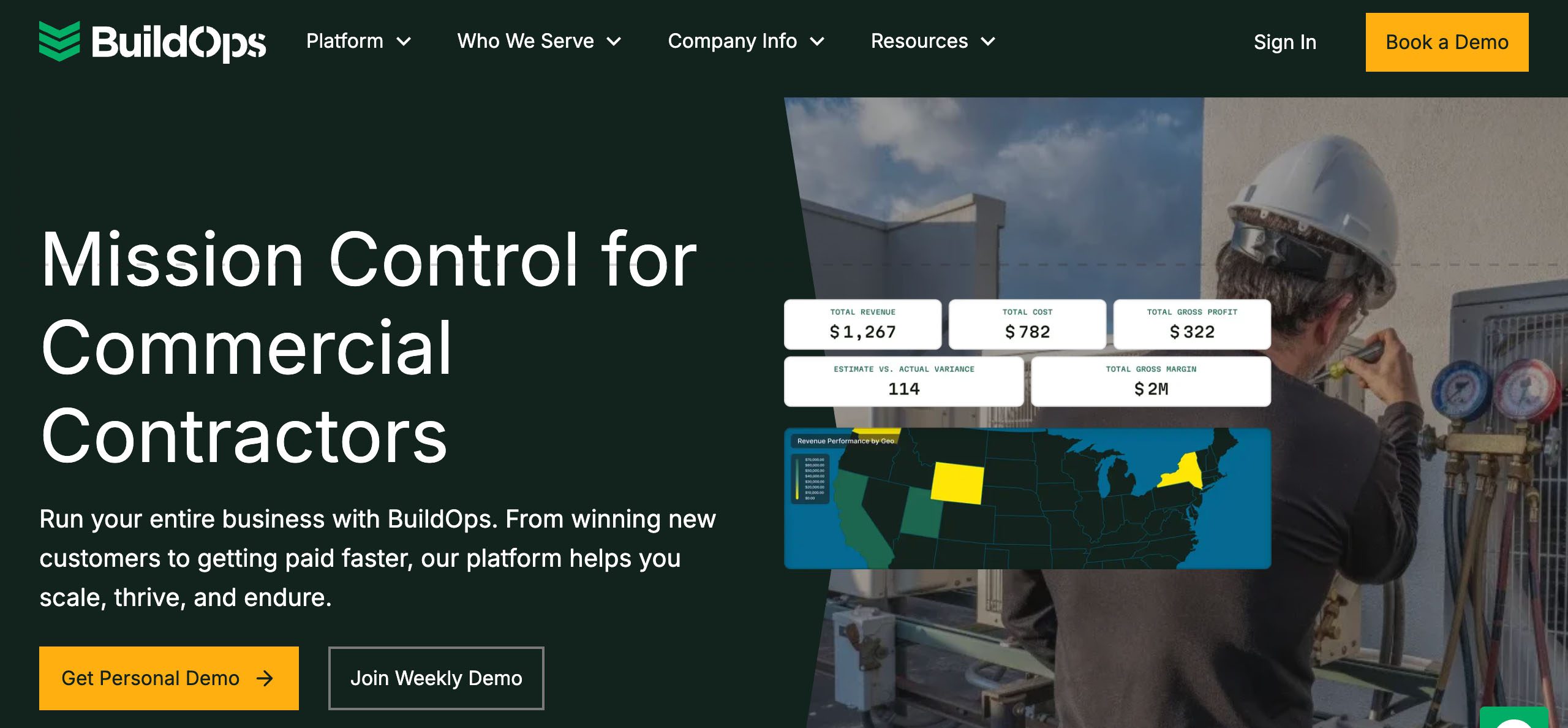Click the Revenue Performance by Geo legend
This screenshot has width=1568, height=728.
point(810,479)
